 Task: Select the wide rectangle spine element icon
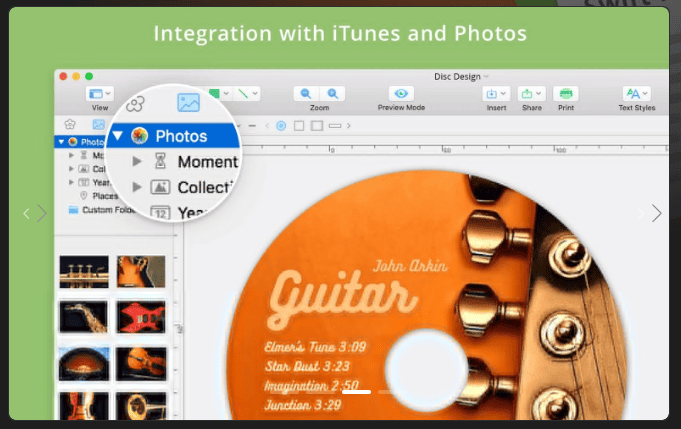(335, 126)
